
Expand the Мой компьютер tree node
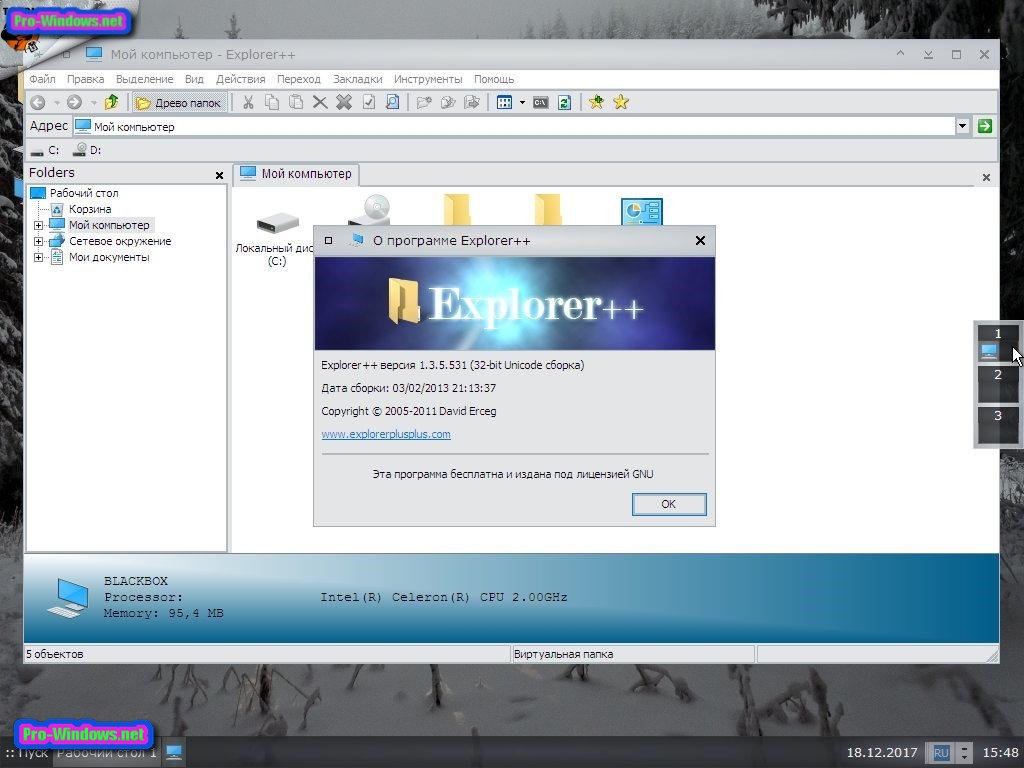click(39, 225)
